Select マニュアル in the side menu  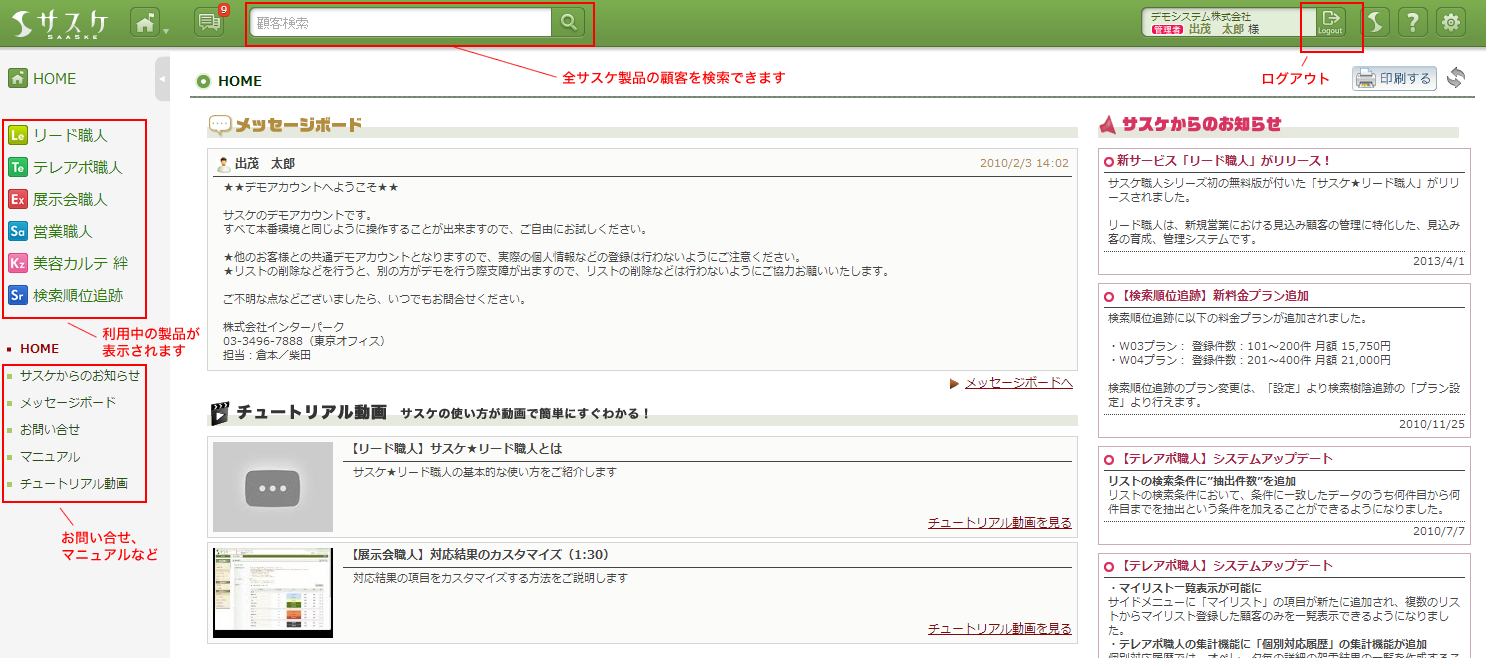click(x=50, y=456)
